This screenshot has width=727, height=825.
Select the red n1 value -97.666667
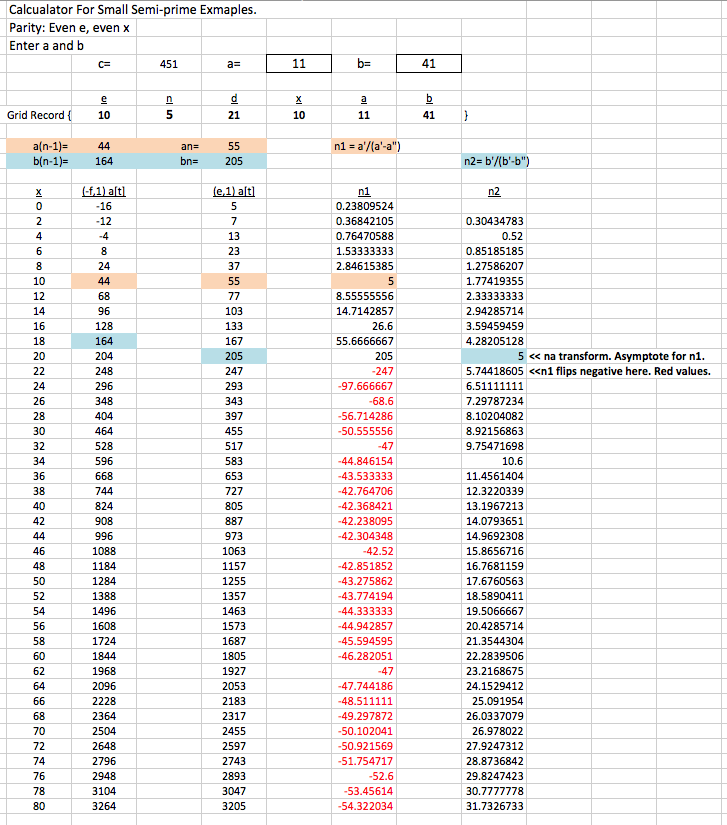pyautogui.click(x=364, y=386)
